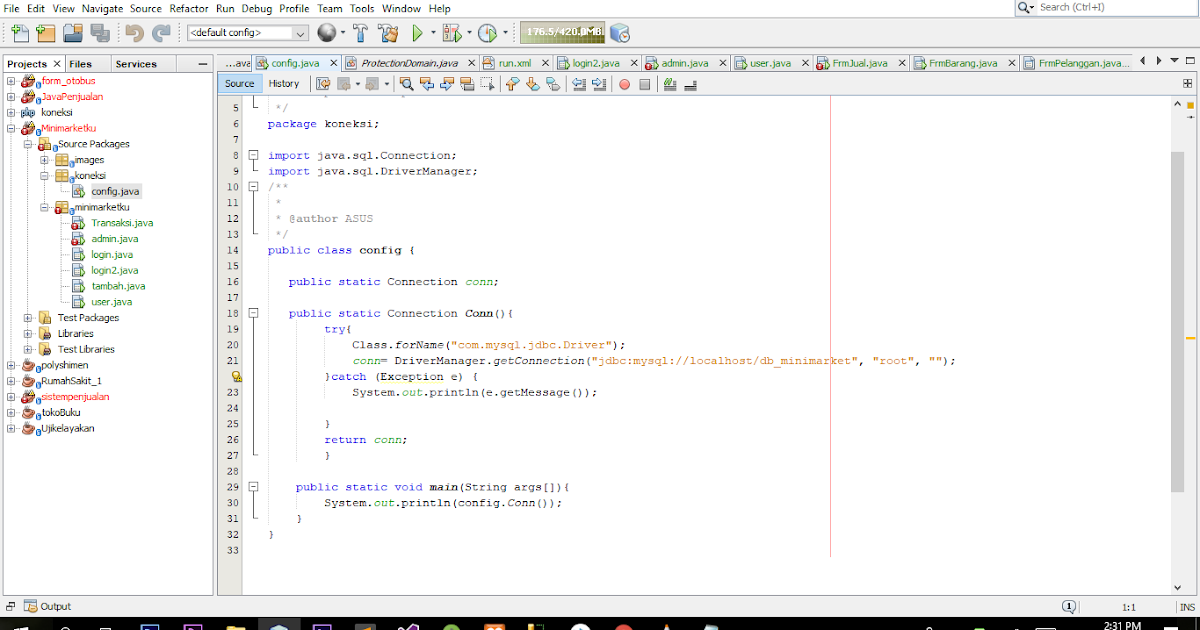Collapse the code fold at the import statements

pyautogui.click(x=254, y=155)
